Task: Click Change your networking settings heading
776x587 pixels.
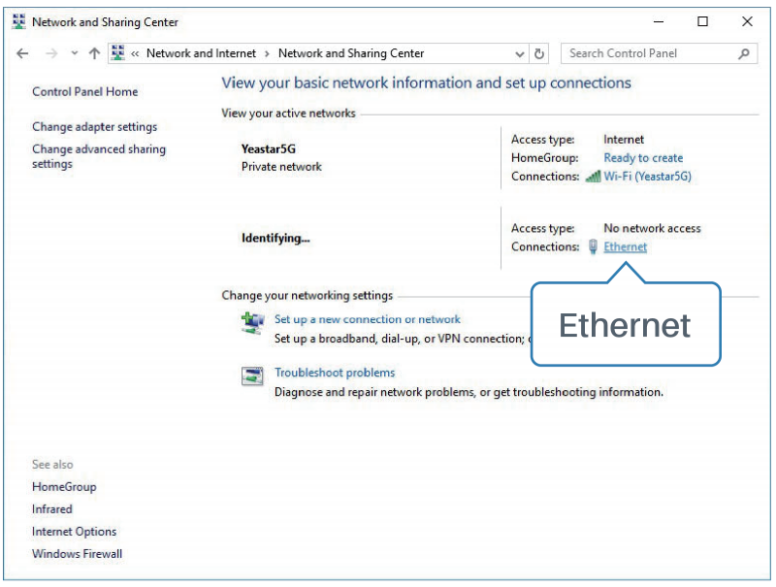Action: [x=307, y=295]
